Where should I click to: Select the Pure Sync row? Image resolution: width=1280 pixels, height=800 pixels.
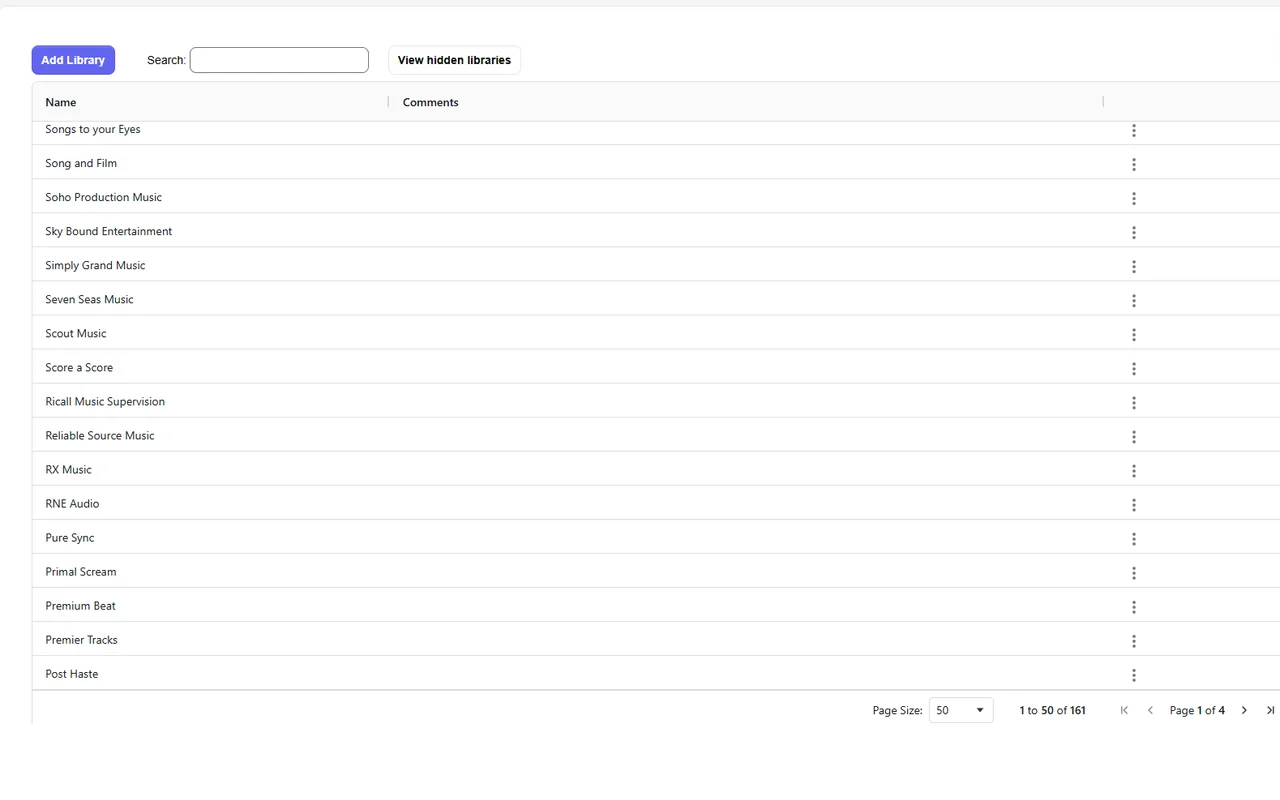tap(656, 537)
